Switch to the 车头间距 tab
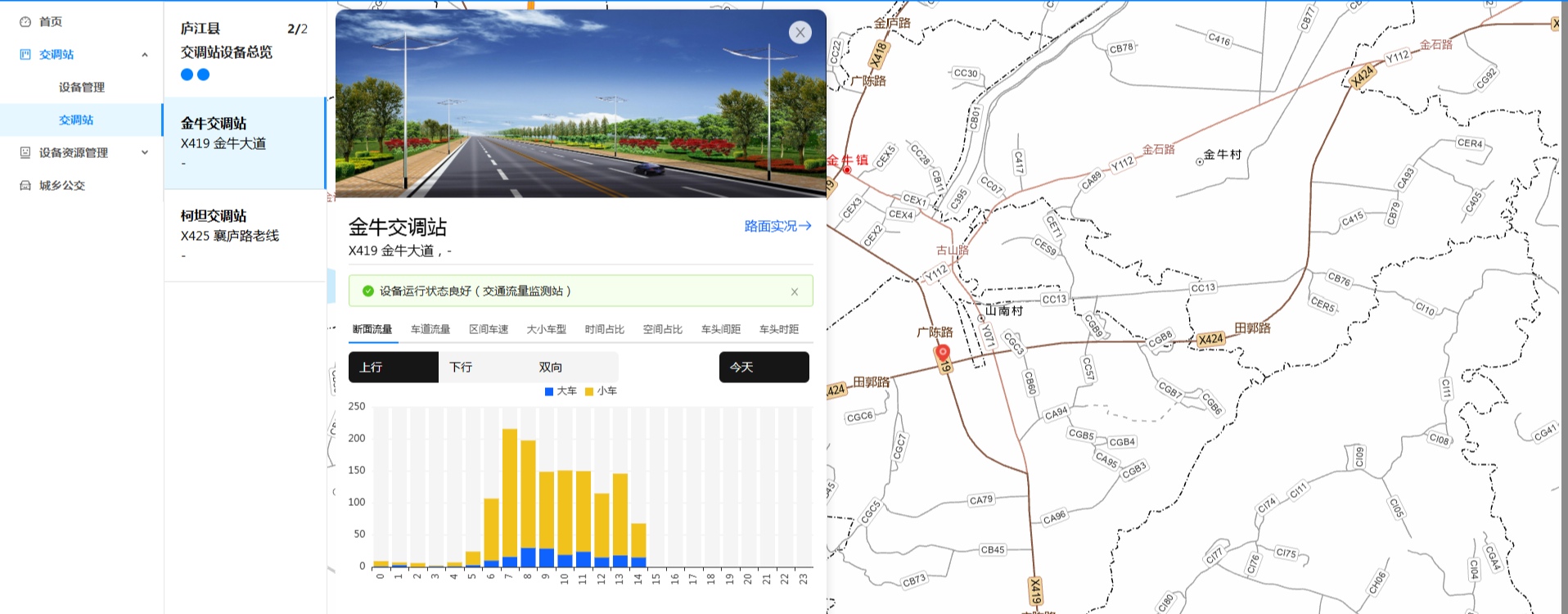Screen dimensions: 1568x614 click(721, 329)
